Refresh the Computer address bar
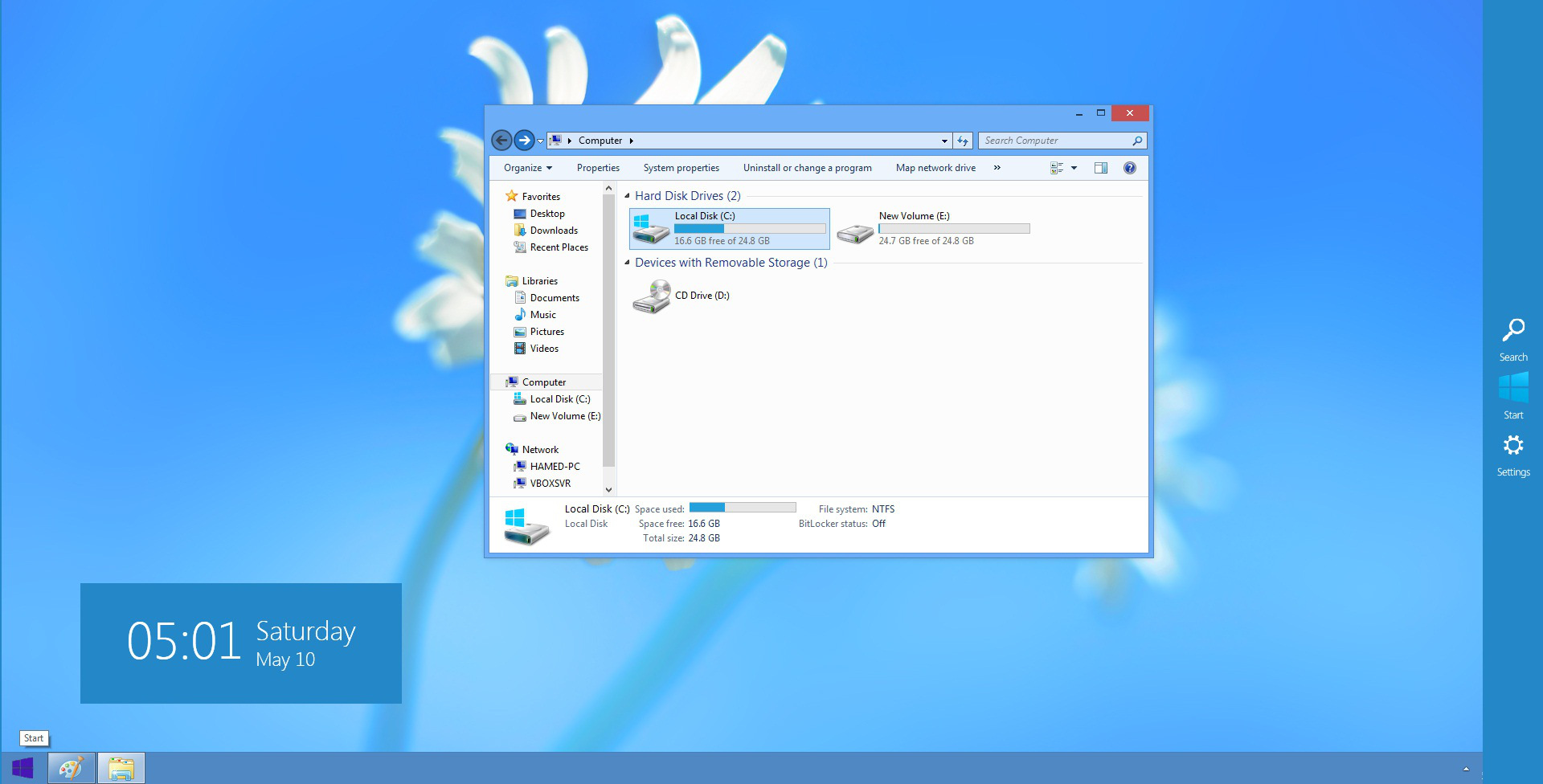Screen dimensions: 1543x784 963,141
